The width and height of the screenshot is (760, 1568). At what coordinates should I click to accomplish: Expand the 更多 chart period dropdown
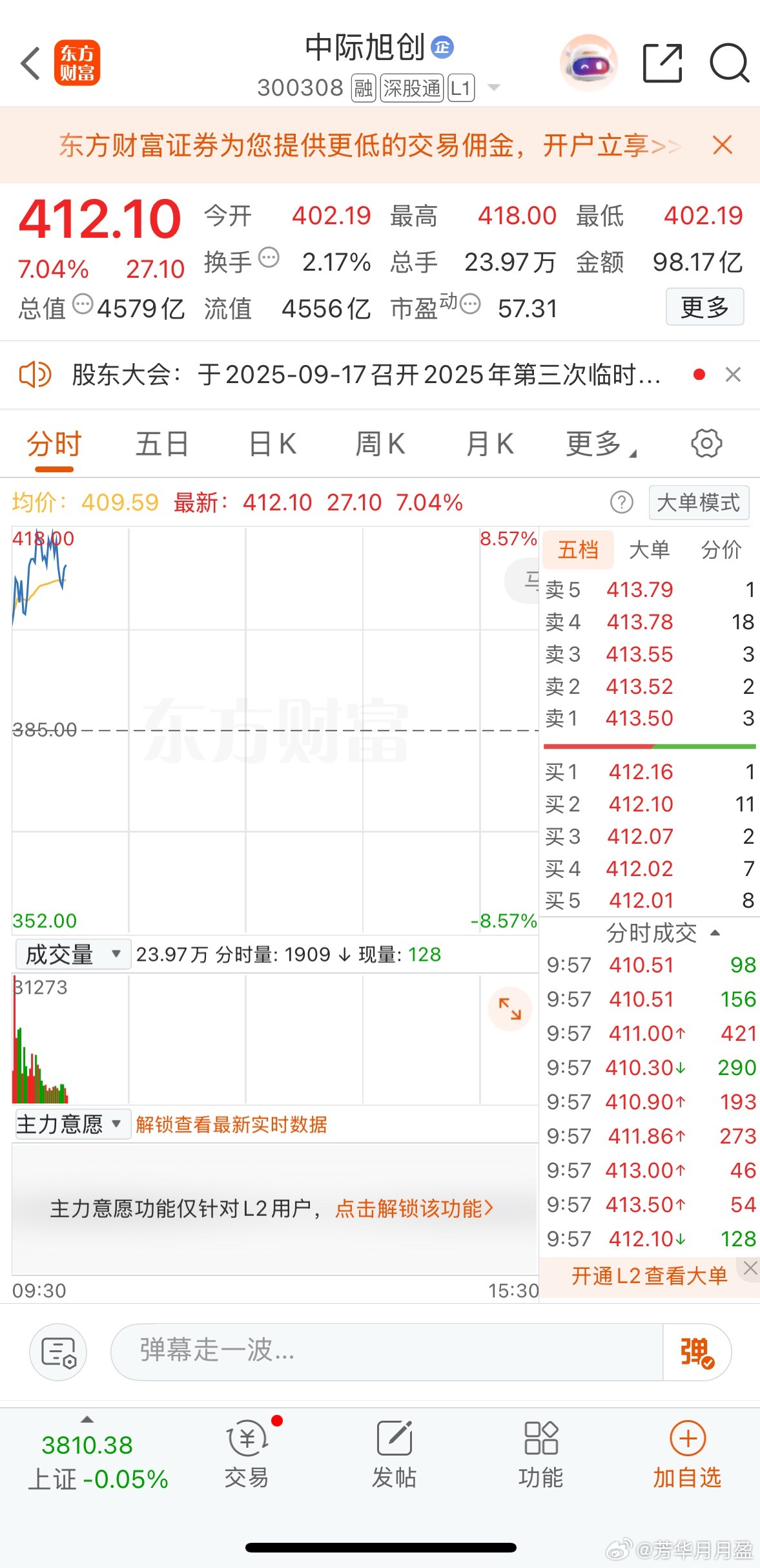tap(601, 444)
